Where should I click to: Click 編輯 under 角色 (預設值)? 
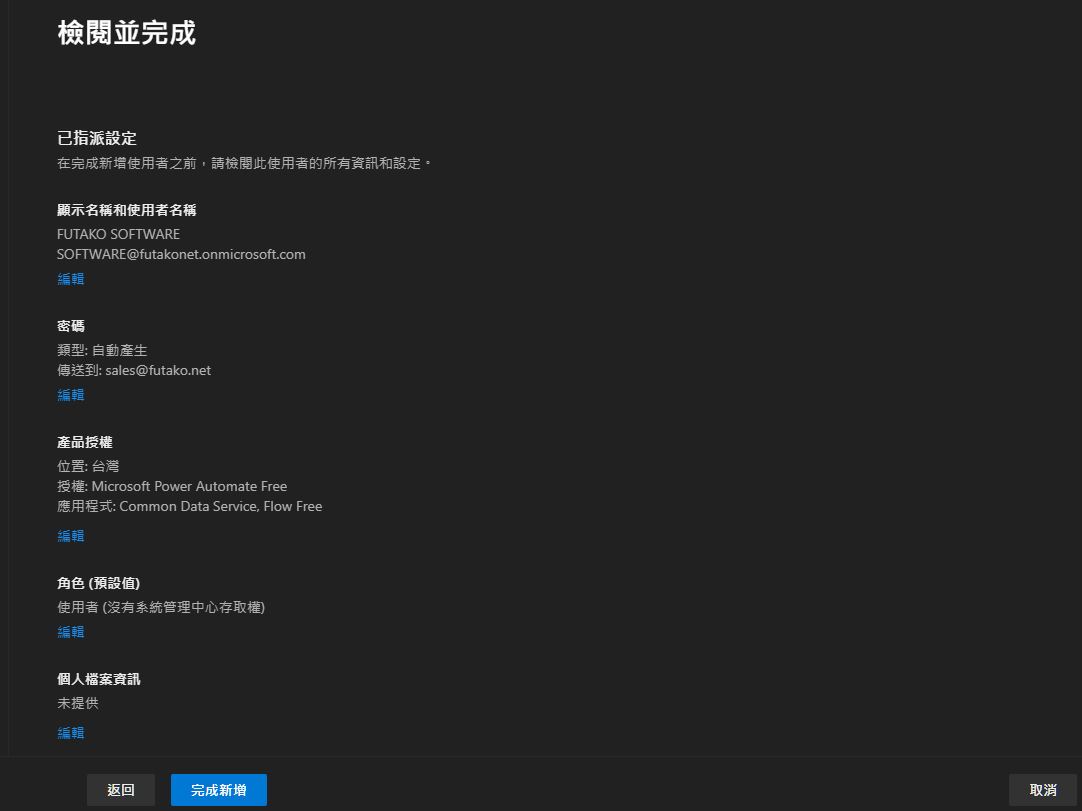71,632
